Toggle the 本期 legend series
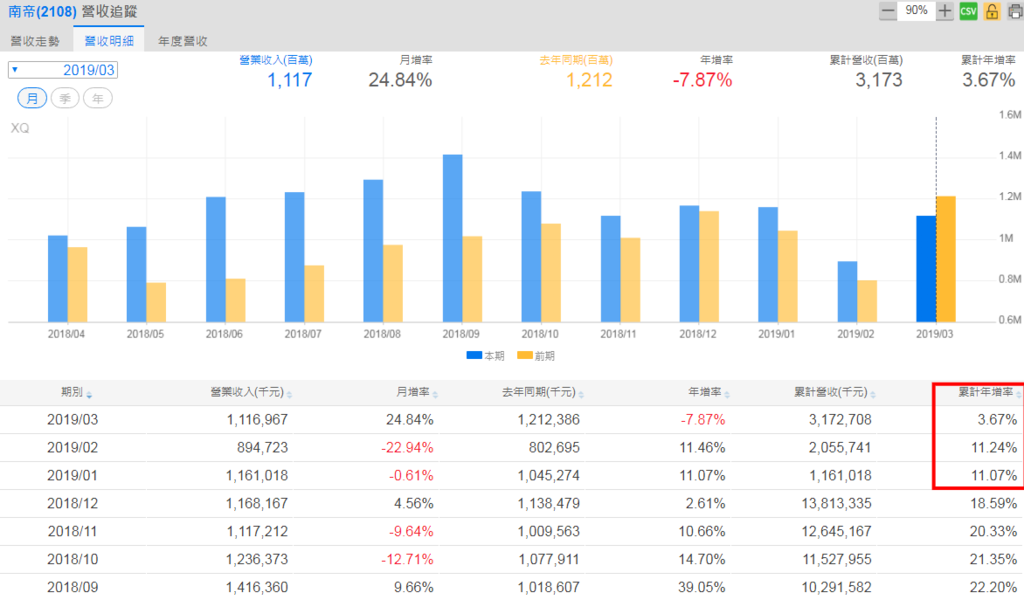 tap(485, 356)
